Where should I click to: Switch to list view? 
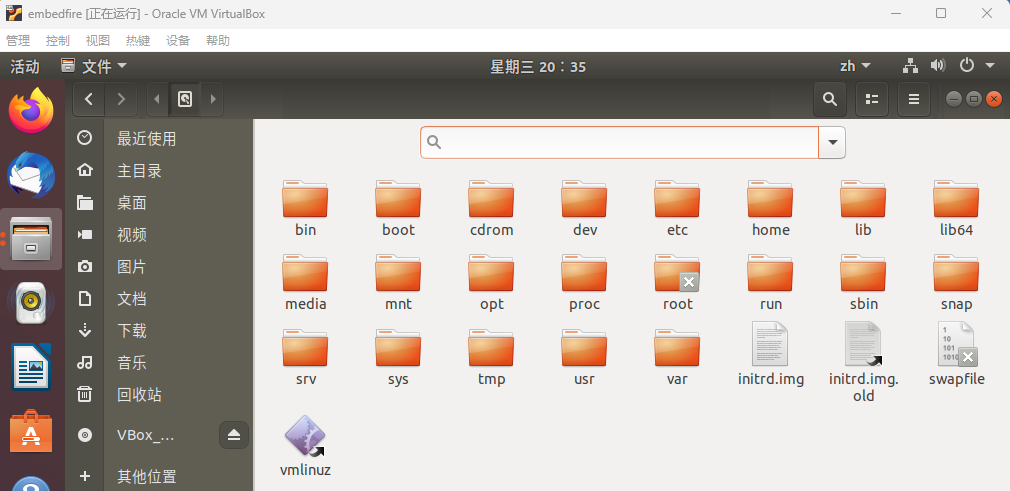coord(872,99)
